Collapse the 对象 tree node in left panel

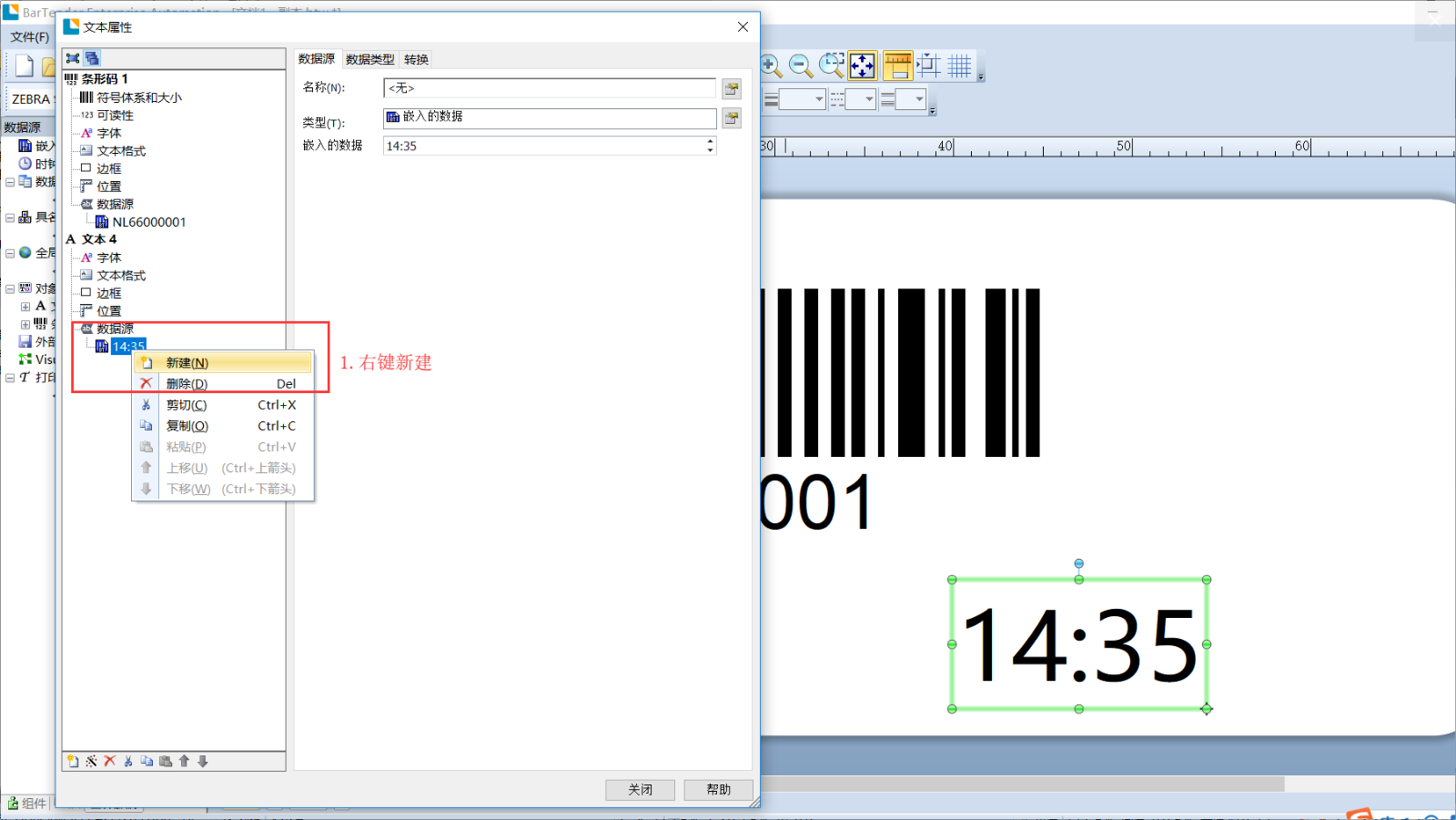(x=10, y=289)
